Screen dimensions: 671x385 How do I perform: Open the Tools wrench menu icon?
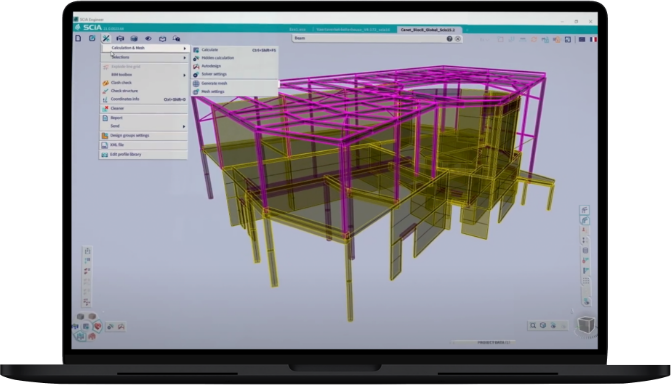click(106, 38)
